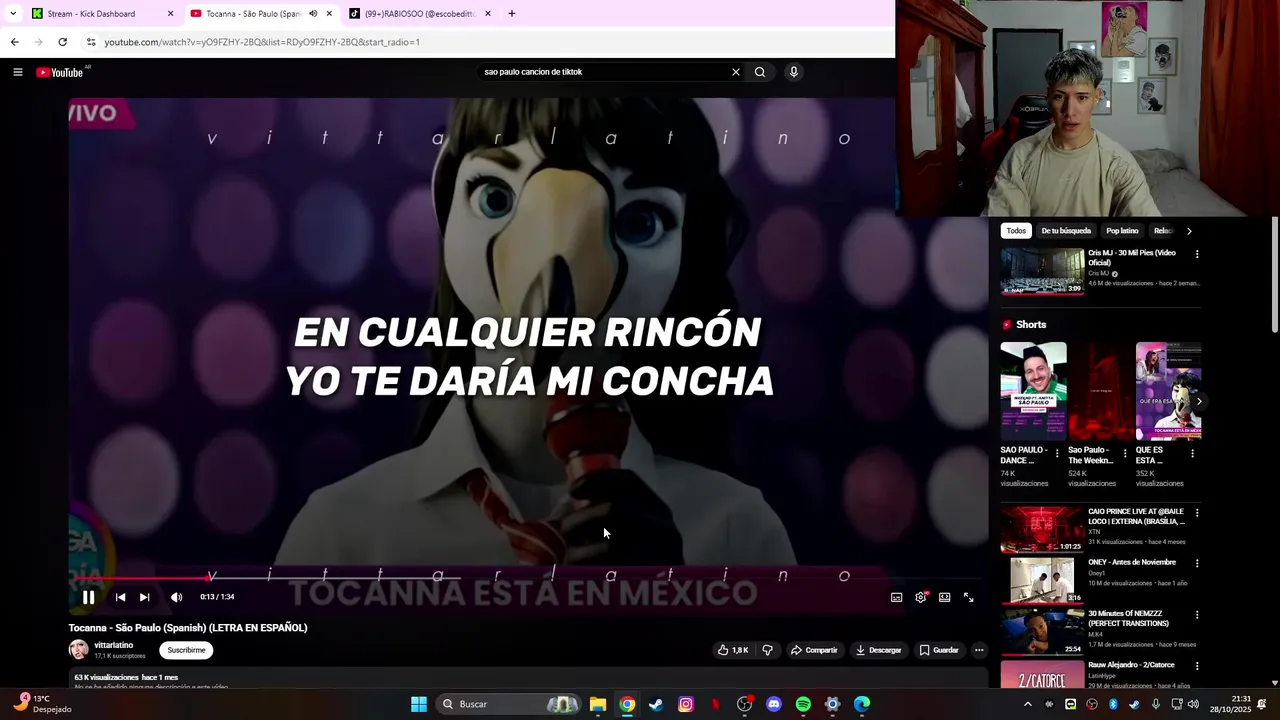Toggle subtitles on the video player
The image size is (1280, 720).
coord(896,597)
